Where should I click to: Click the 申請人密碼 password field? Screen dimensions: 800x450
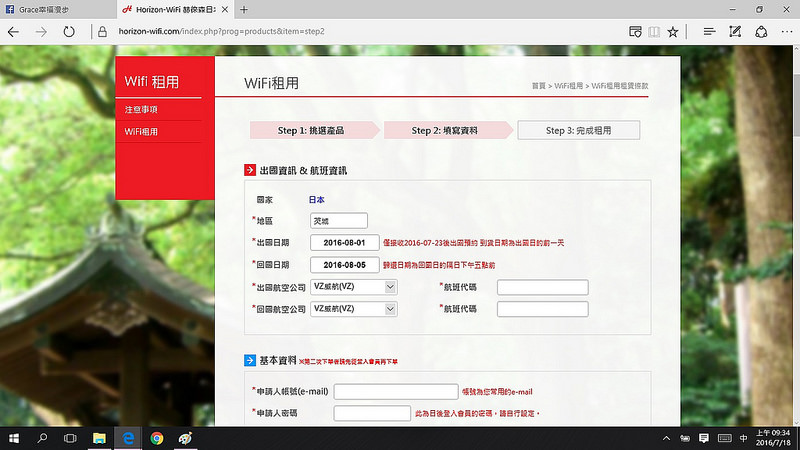tap(372, 413)
